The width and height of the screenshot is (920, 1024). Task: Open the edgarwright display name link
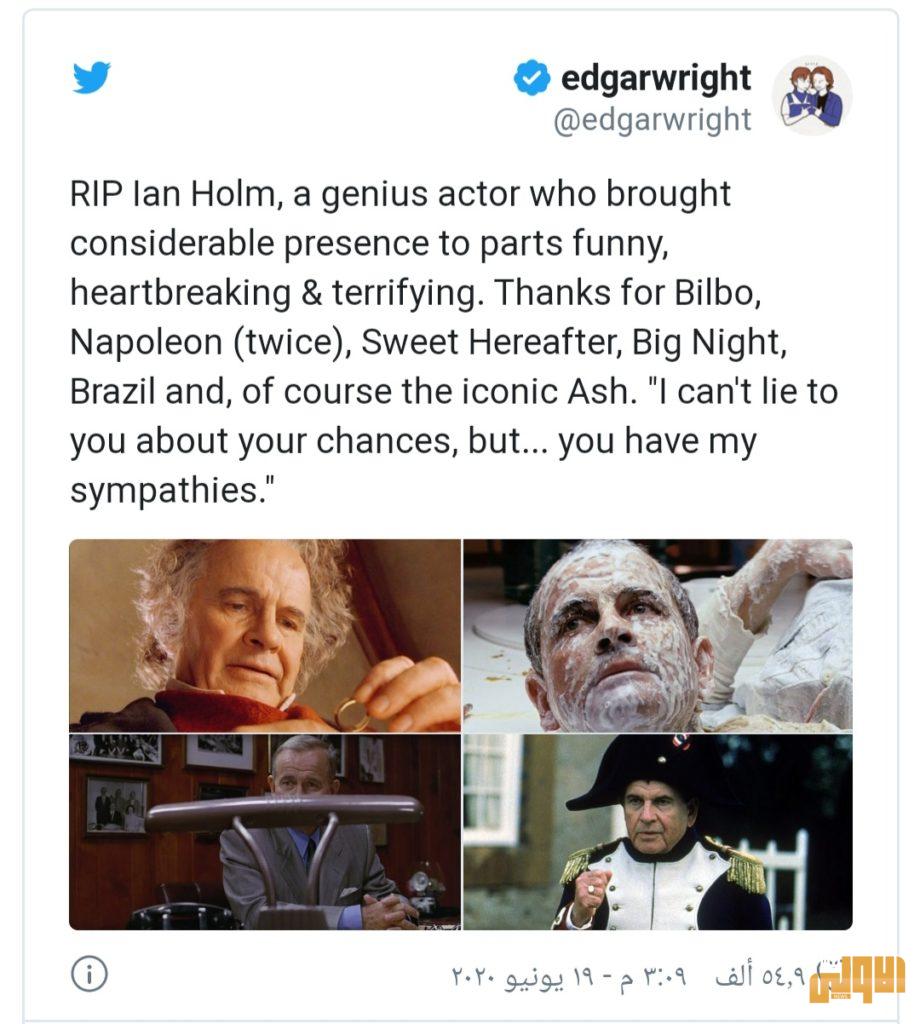[x=656, y=78]
